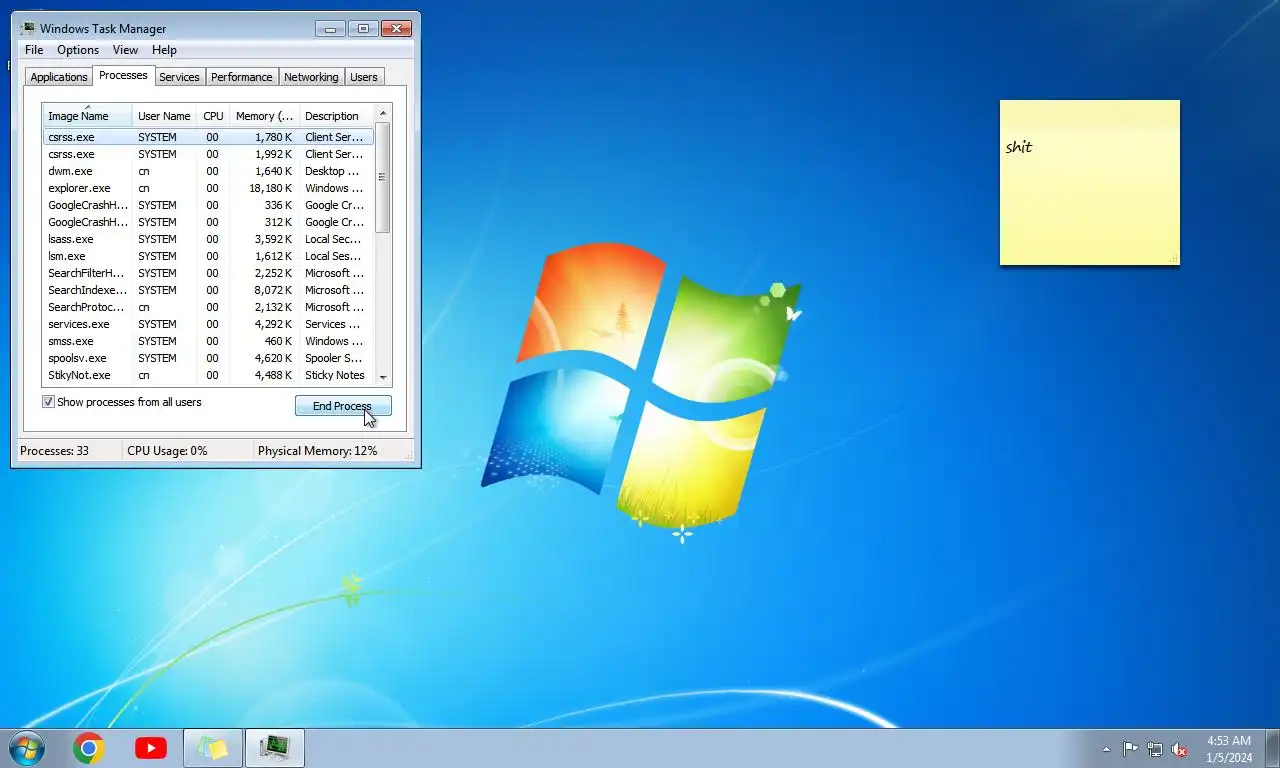Image resolution: width=1280 pixels, height=768 pixels.
Task: Select the services.exe process row
Action: [208, 324]
